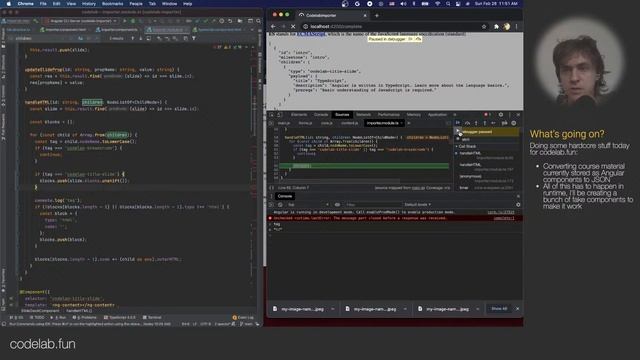Show more DevTools tabs with chevron
The width and height of the screenshot is (640, 360).
(x=455, y=115)
